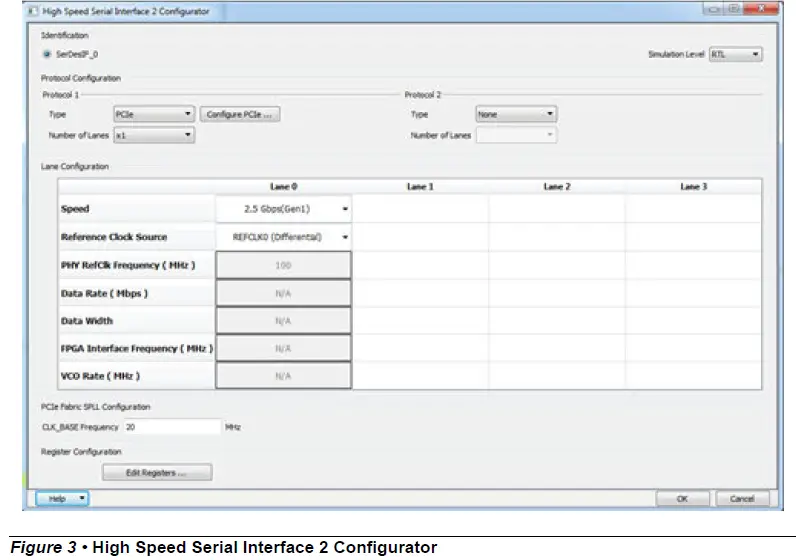Open the Protocol 1 Type PCIe dropdown

[154, 114]
